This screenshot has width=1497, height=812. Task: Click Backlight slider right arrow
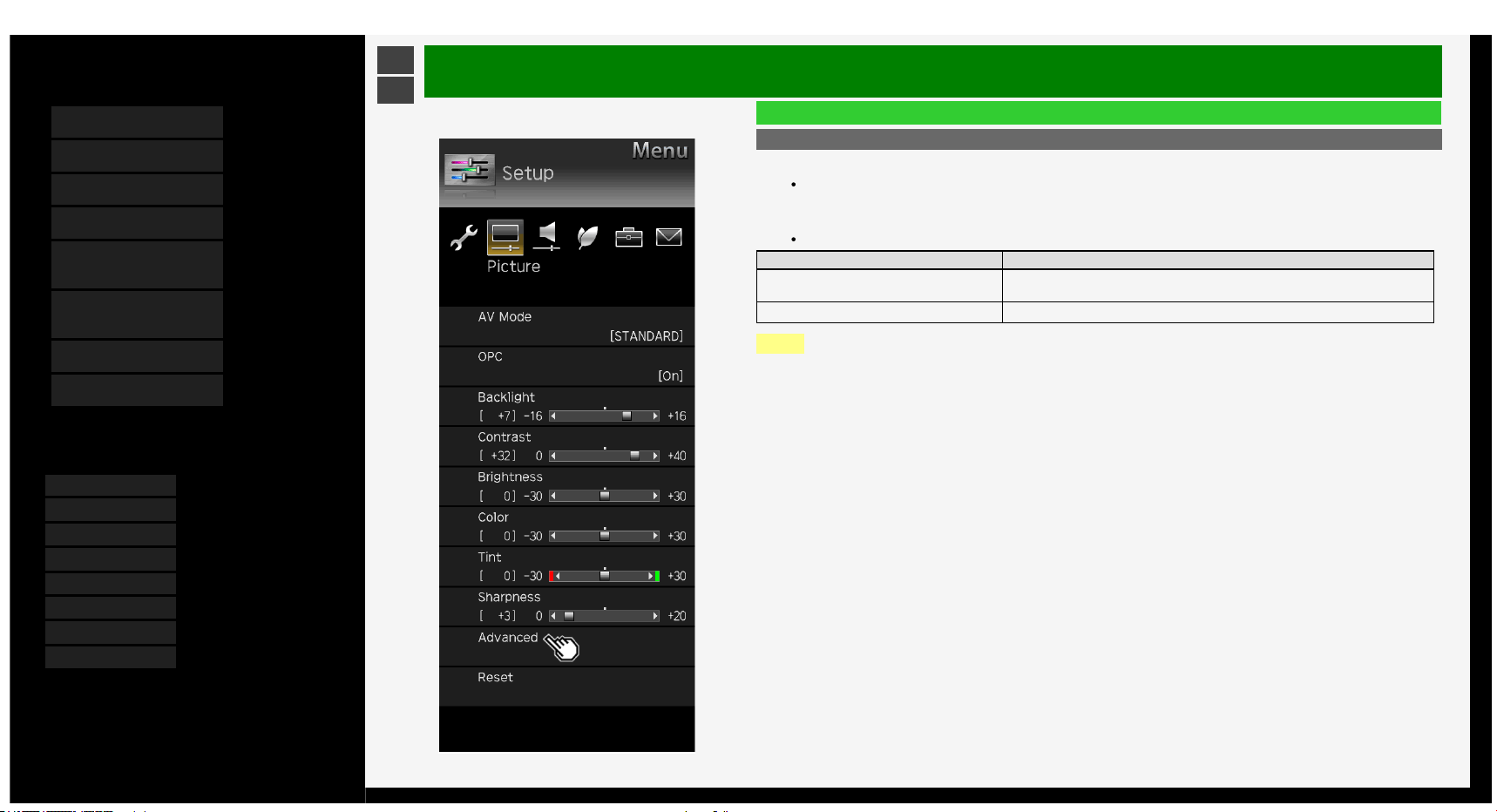pos(655,416)
